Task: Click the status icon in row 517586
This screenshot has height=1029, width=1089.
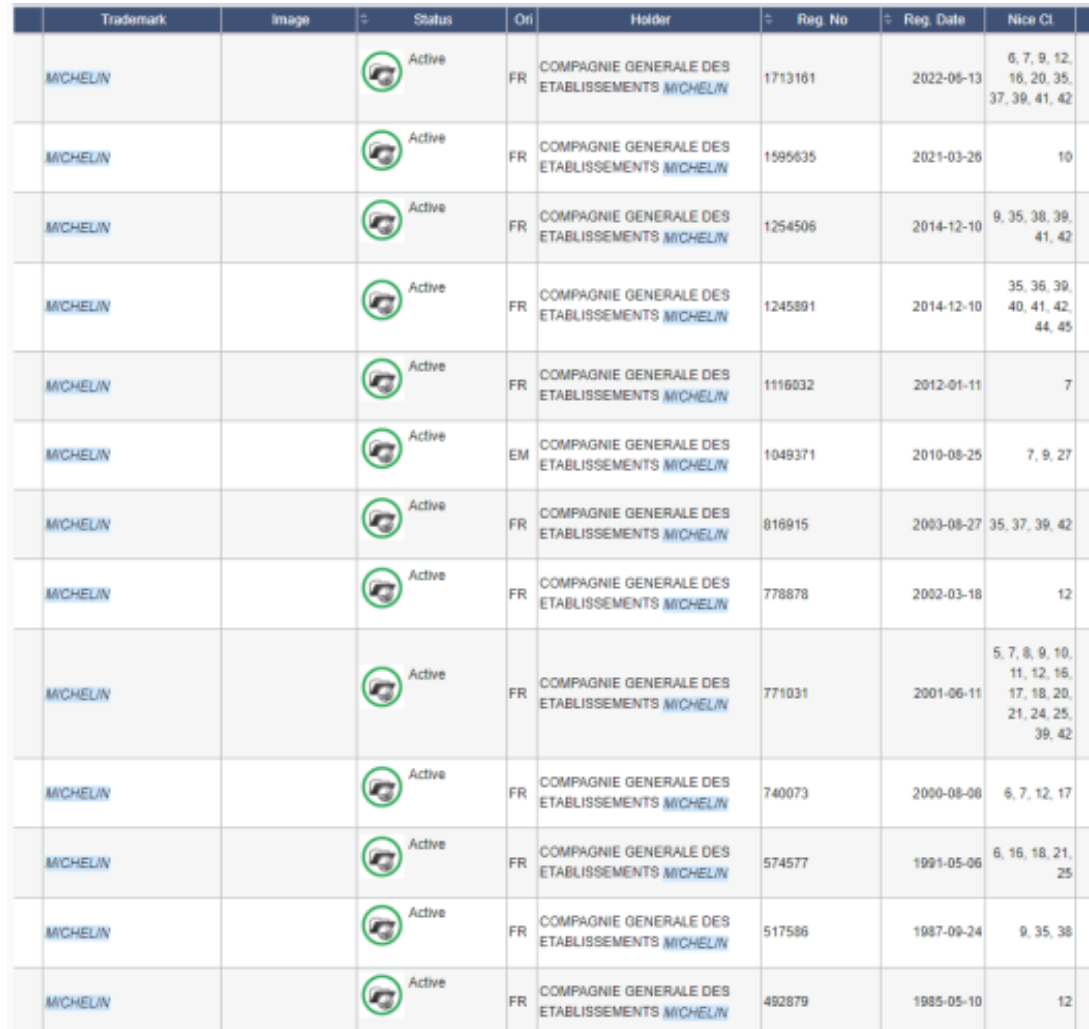Action: (x=382, y=926)
